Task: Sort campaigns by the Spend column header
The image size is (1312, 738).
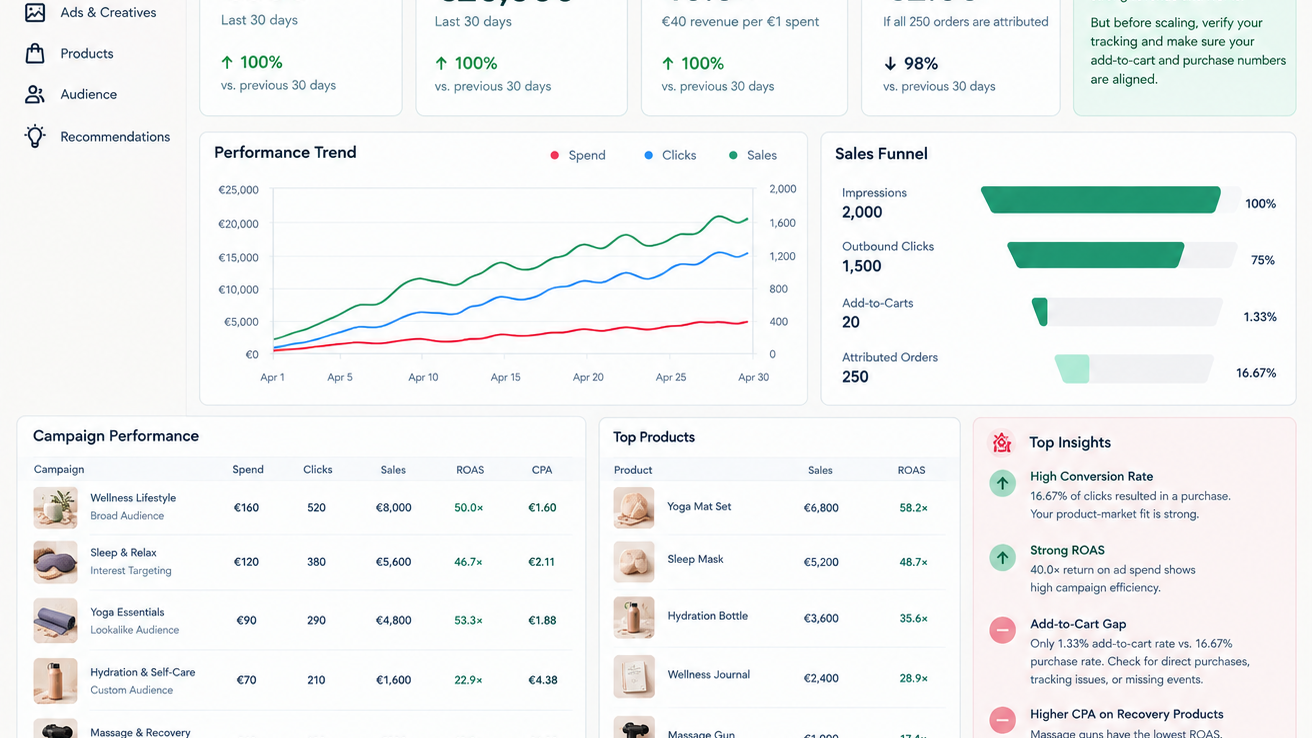Action: pos(248,469)
